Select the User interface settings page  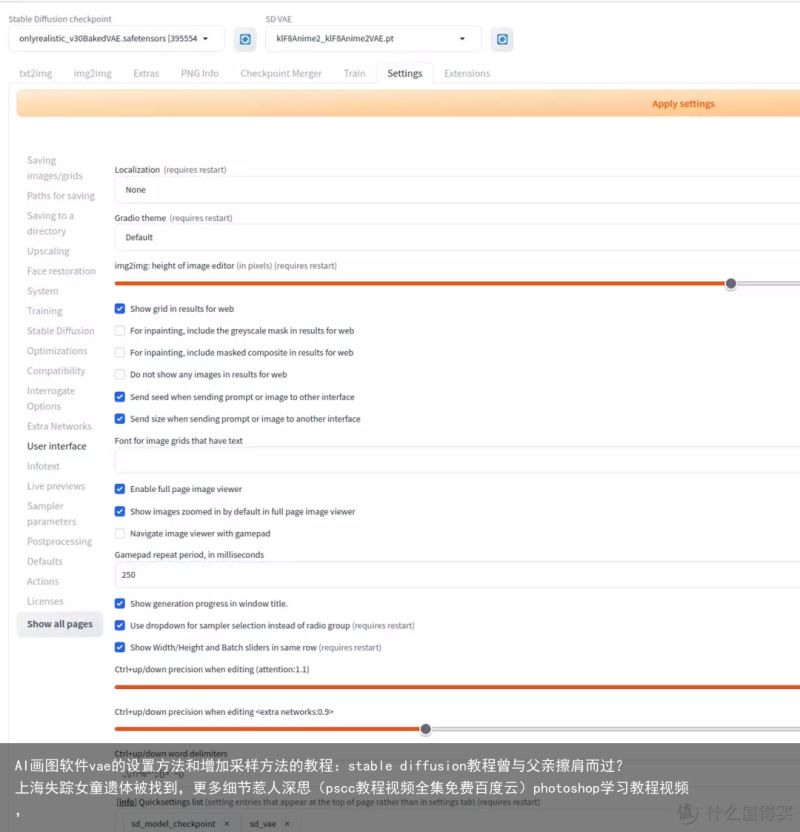coord(57,446)
